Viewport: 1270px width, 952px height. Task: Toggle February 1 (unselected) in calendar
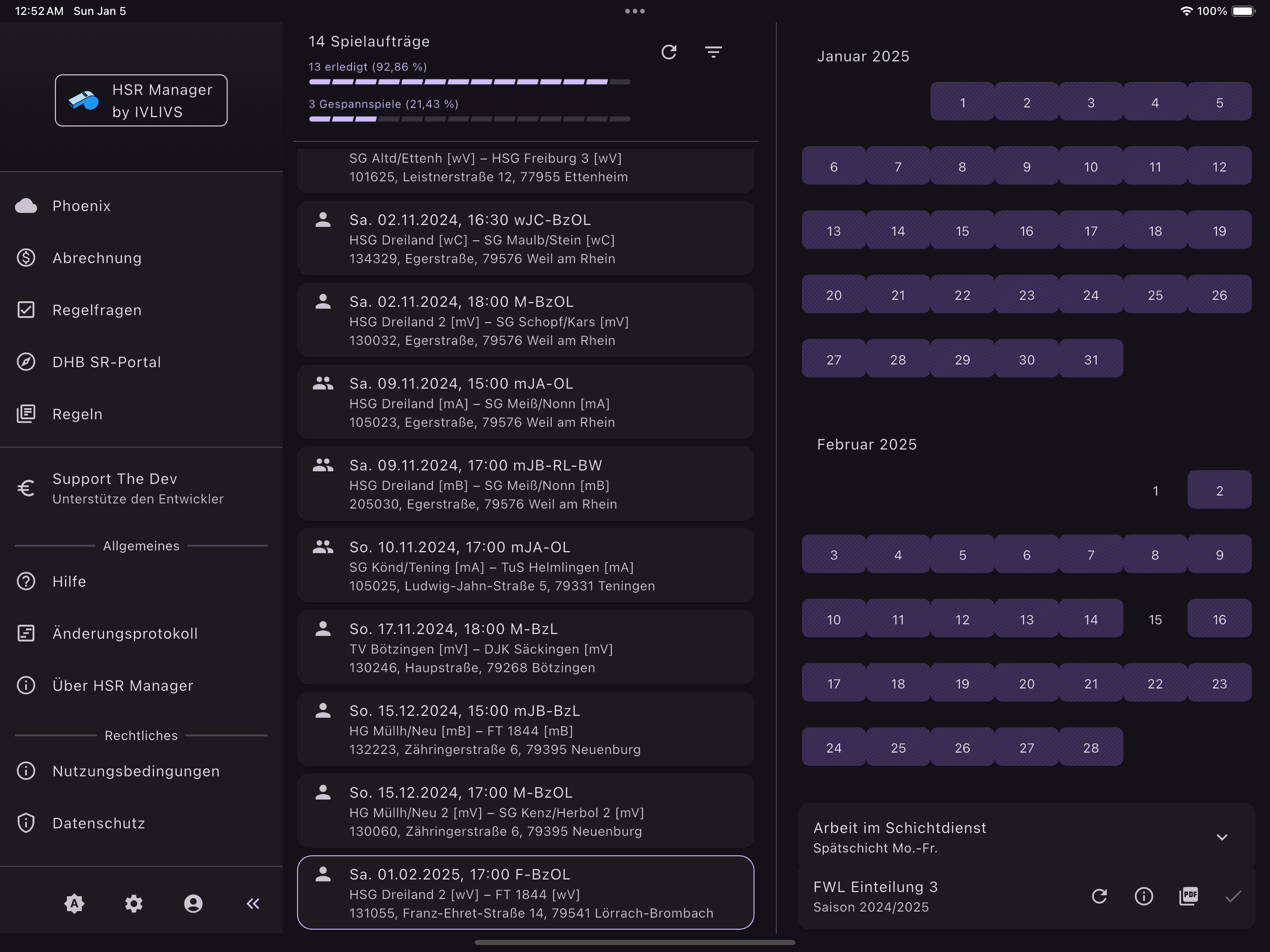click(1155, 490)
